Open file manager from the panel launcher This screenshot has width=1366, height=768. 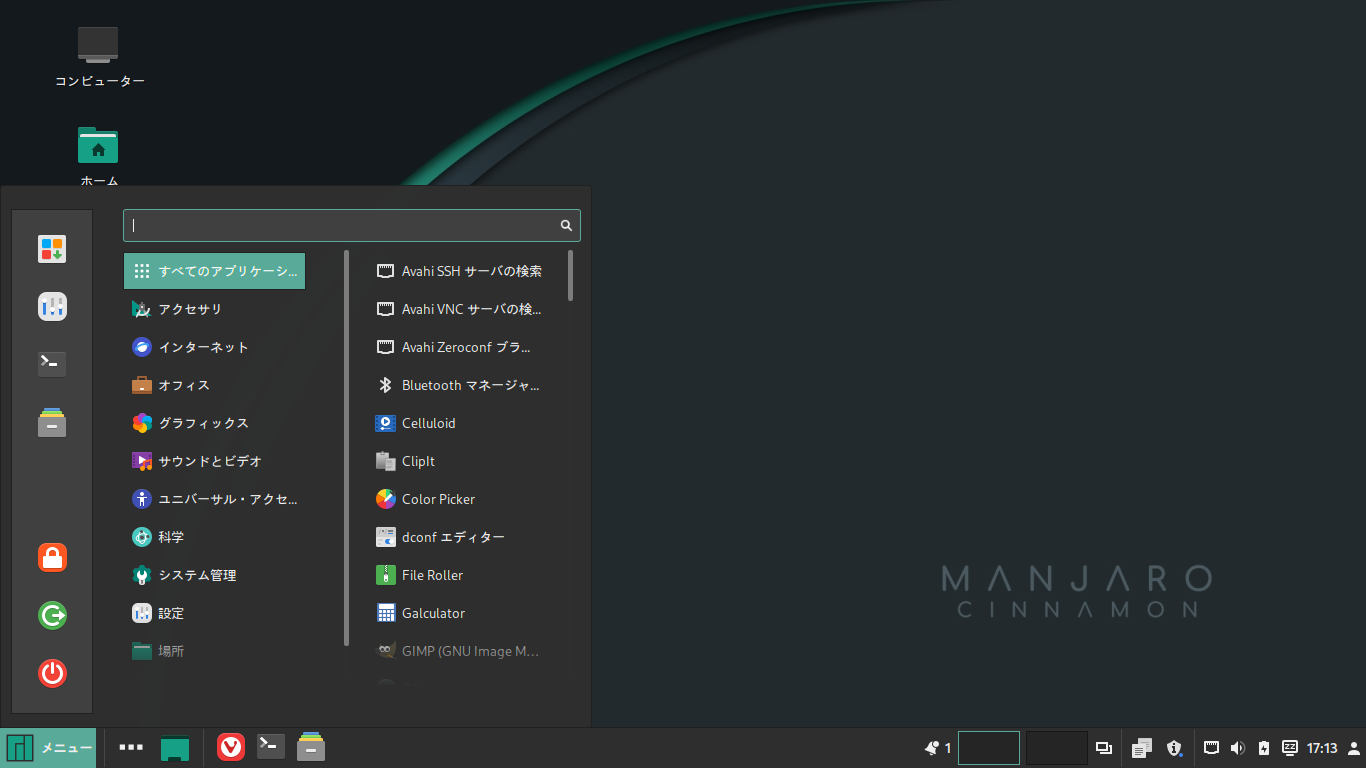tap(311, 747)
